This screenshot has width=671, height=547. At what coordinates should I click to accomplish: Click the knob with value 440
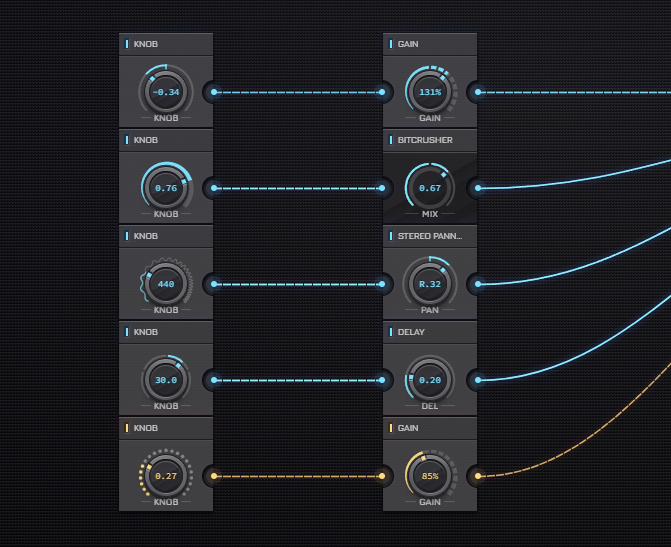click(x=166, y=284)
